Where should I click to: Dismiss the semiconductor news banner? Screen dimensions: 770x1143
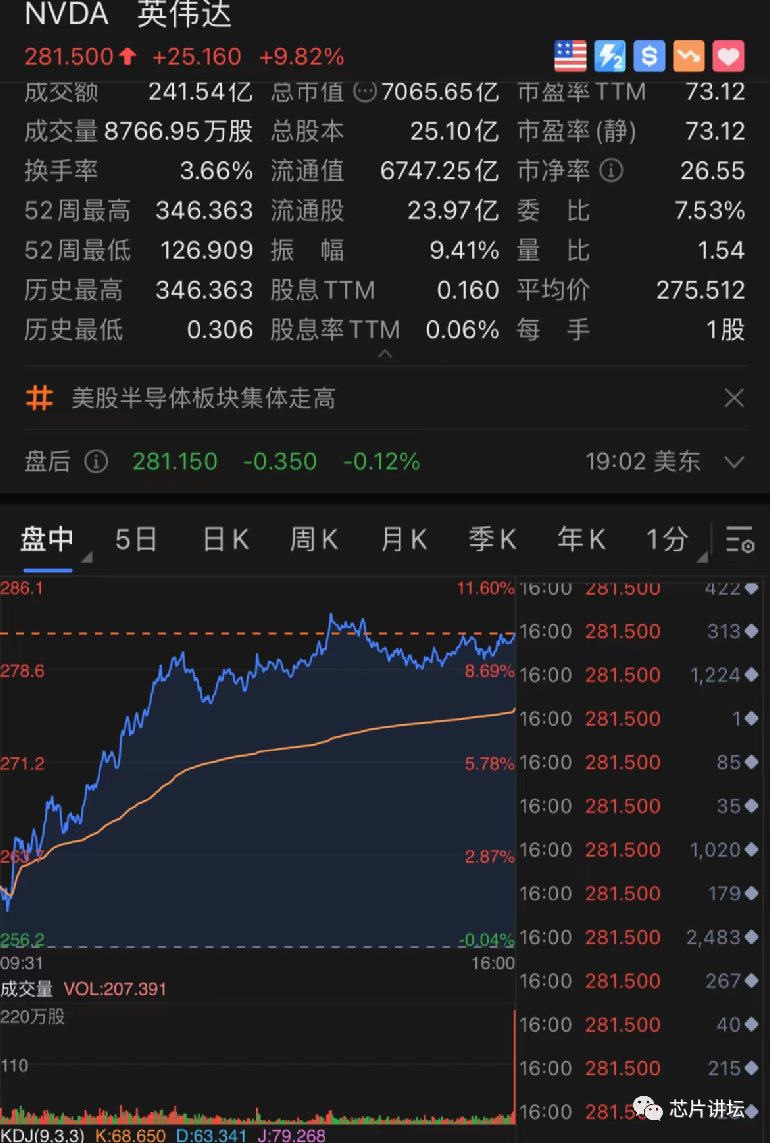734,398
